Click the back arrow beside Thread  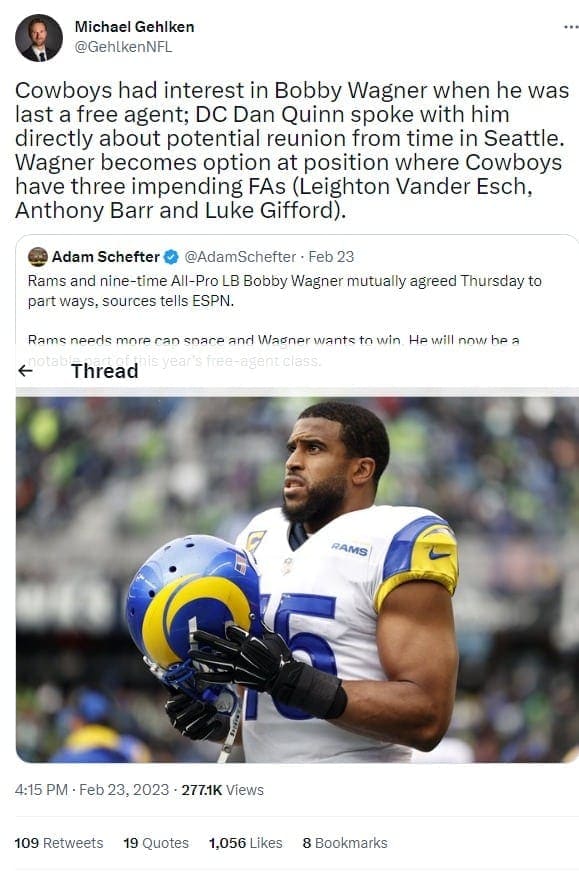[25, 371]
